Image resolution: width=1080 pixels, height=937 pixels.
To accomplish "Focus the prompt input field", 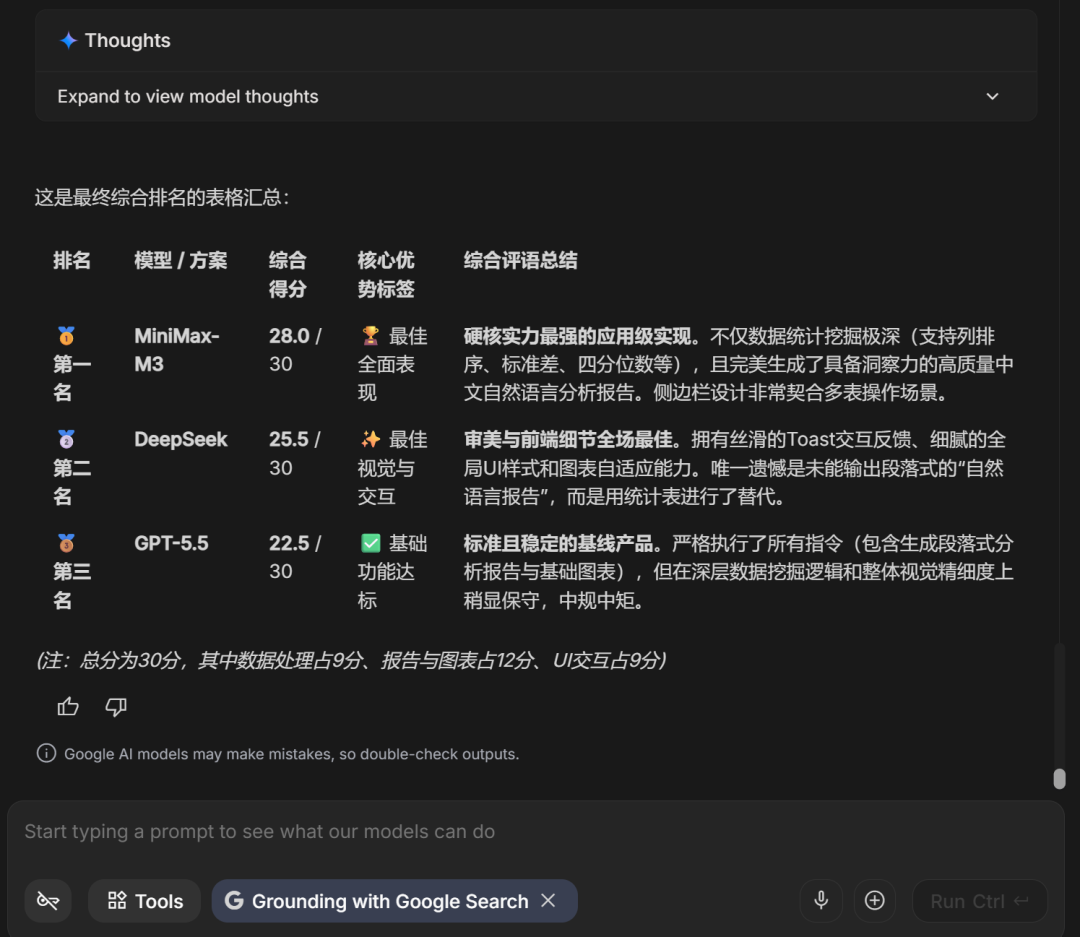I will (536, 832).
